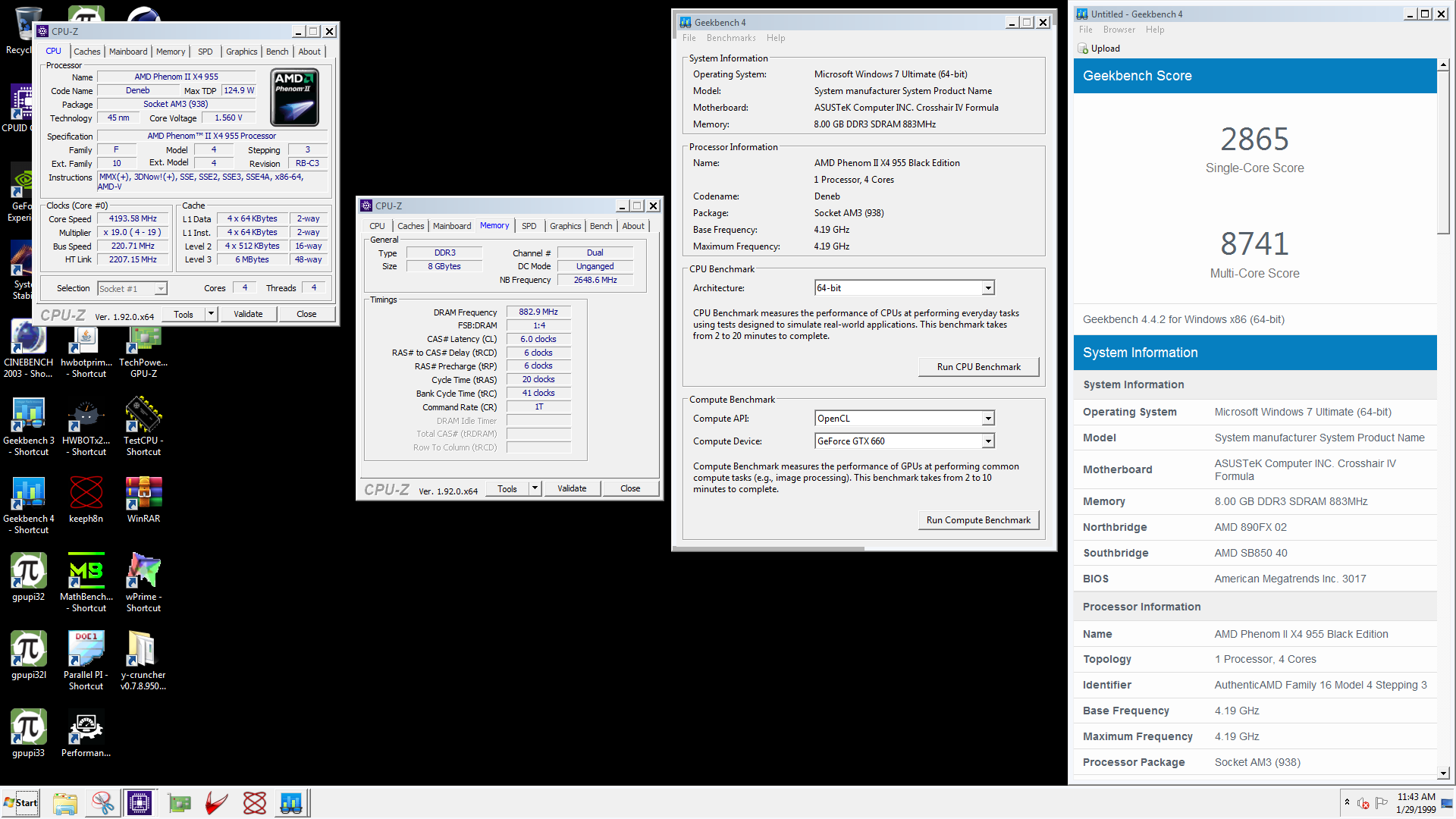Switch to Geekbench via taskbar icon
Image resolution: width=1456 pixels, height=819 pixels.
pyautogui.click(x=291, y=803)
